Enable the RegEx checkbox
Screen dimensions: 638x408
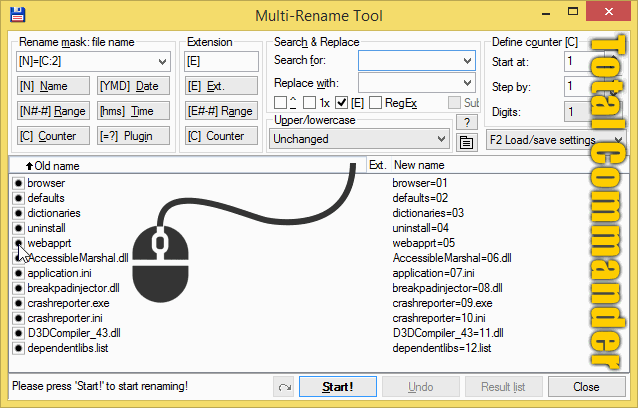[x=375, y=103]
